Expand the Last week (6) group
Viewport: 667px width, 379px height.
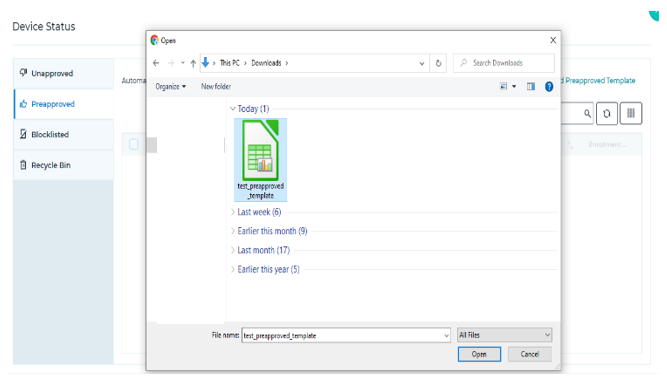pos(233,212)
